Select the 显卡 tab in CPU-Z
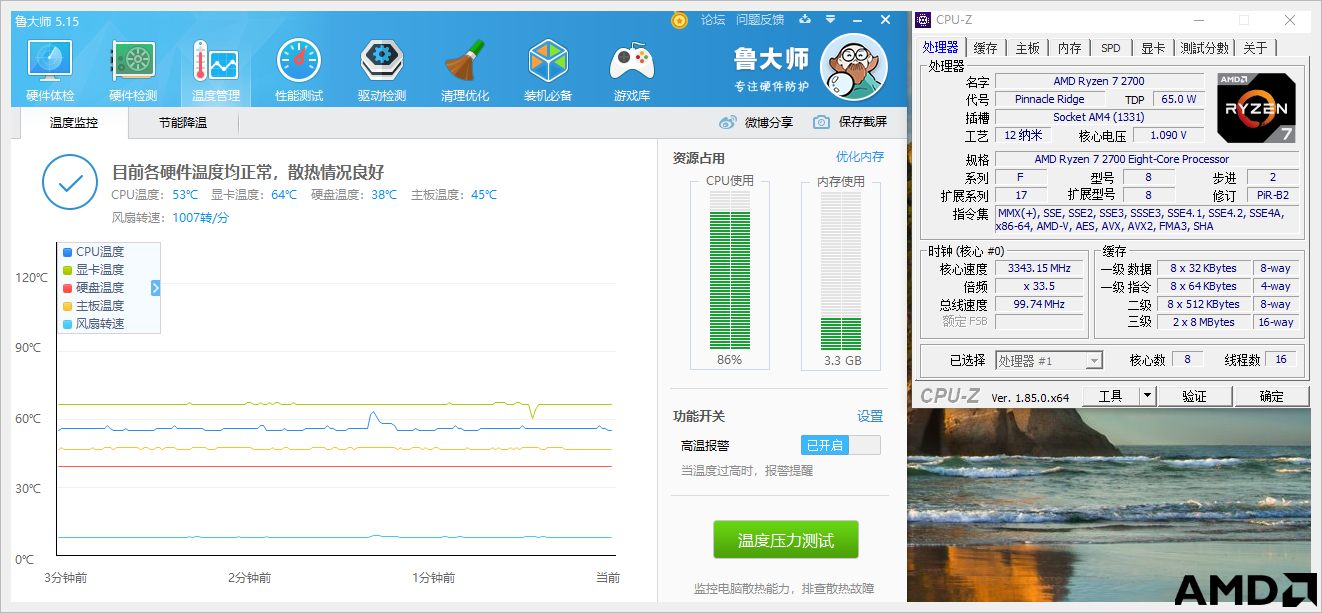Viewport: 1322px width, 613px height. click(x=1153, y=48)
